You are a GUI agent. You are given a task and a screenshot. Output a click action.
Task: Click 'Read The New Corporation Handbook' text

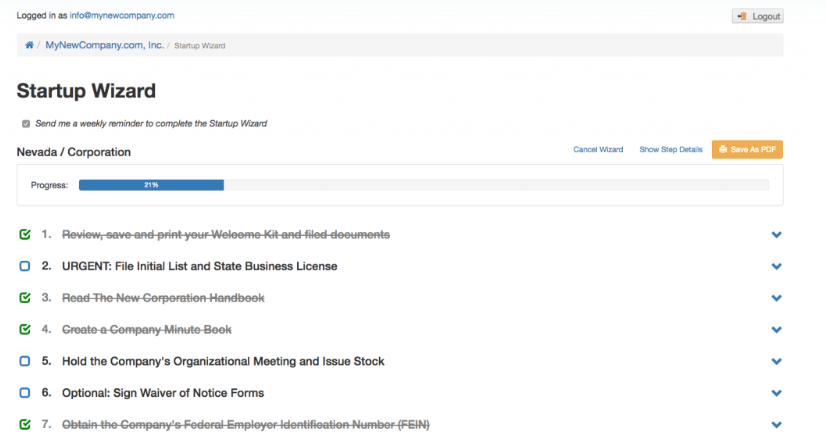click(x=163, y=298)
